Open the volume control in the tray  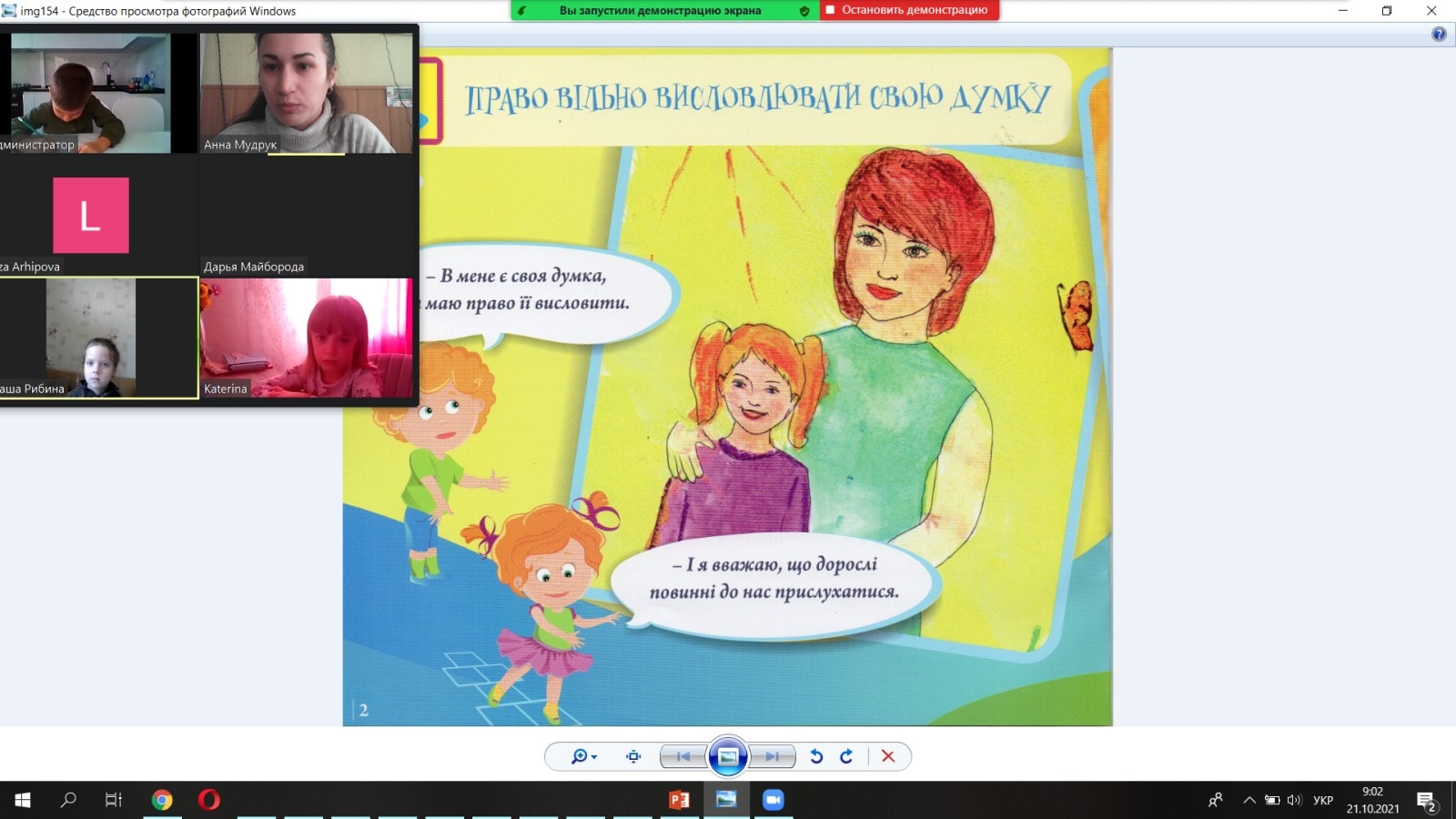tap(1294, 800)
